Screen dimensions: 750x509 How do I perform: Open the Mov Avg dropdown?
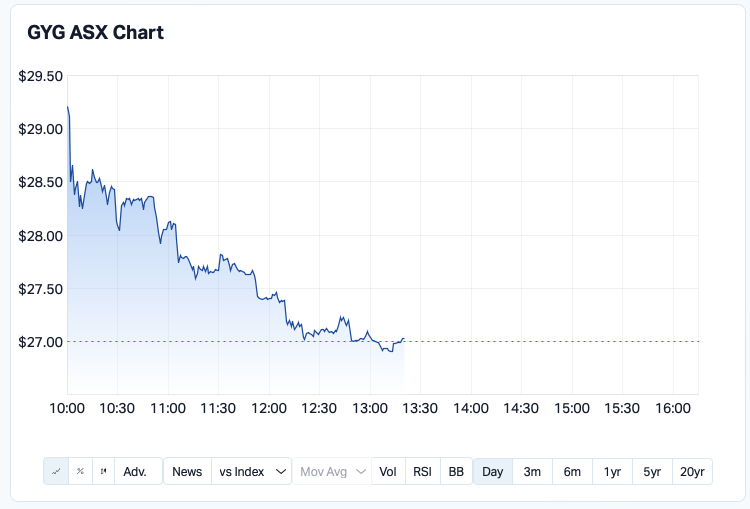pyautogui.click(x=332, y=471)
